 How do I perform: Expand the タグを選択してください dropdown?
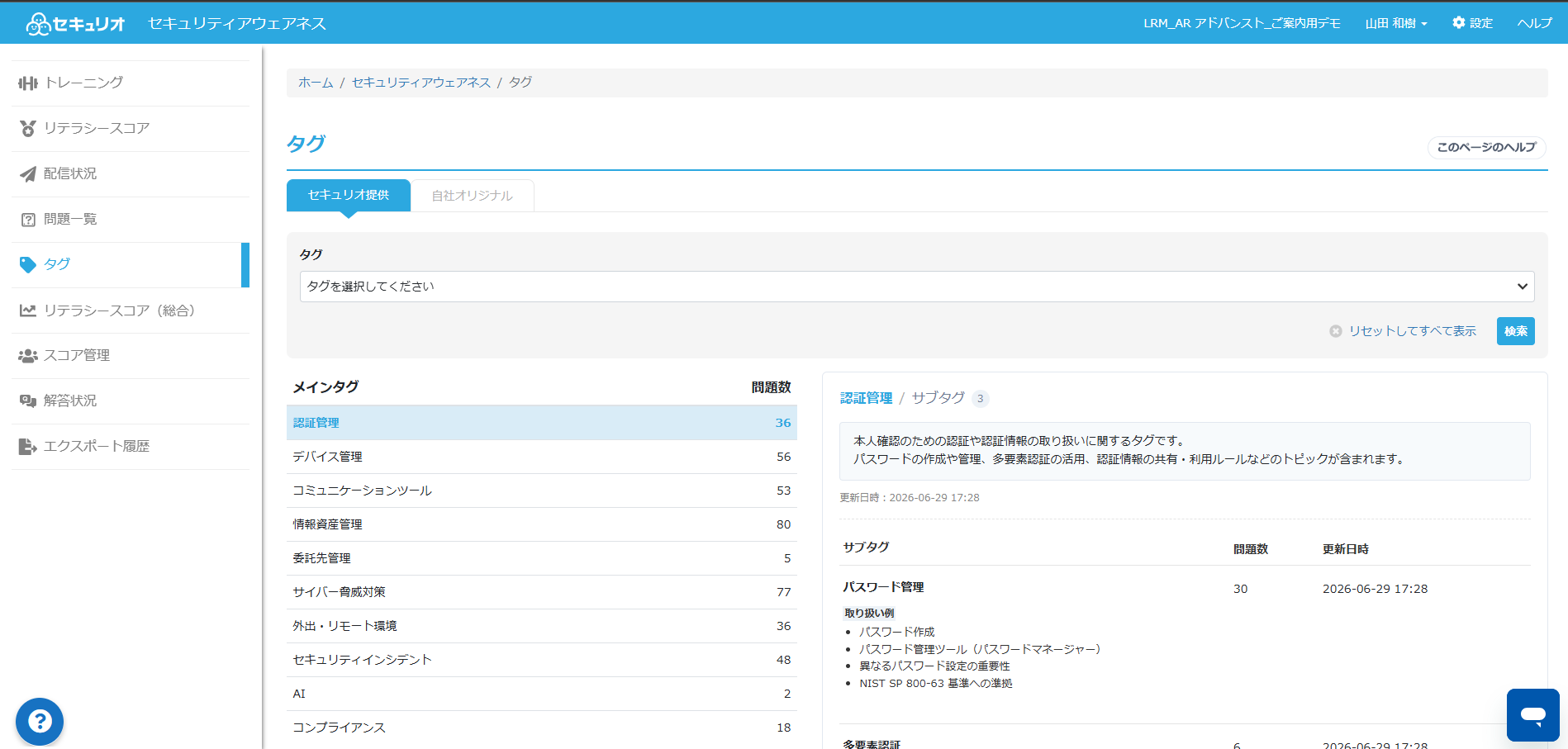917,287
